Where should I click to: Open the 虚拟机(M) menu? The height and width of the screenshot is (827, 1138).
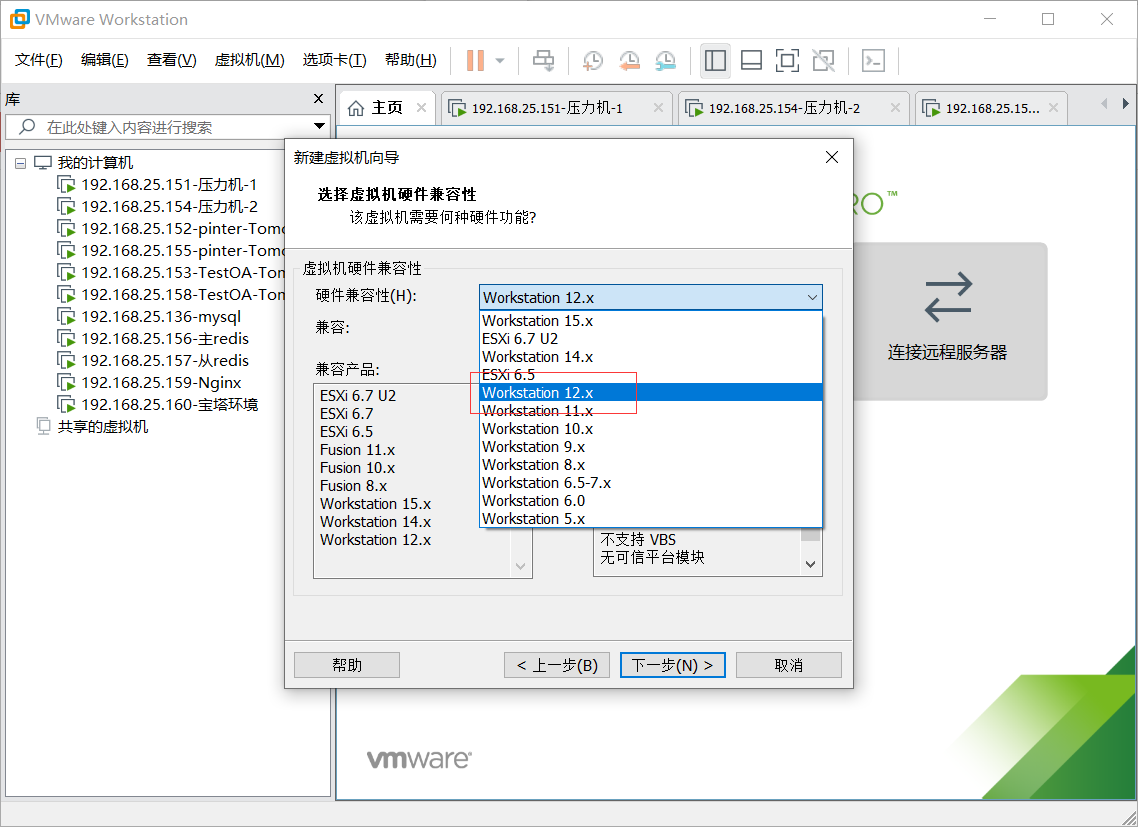(249, 60)
